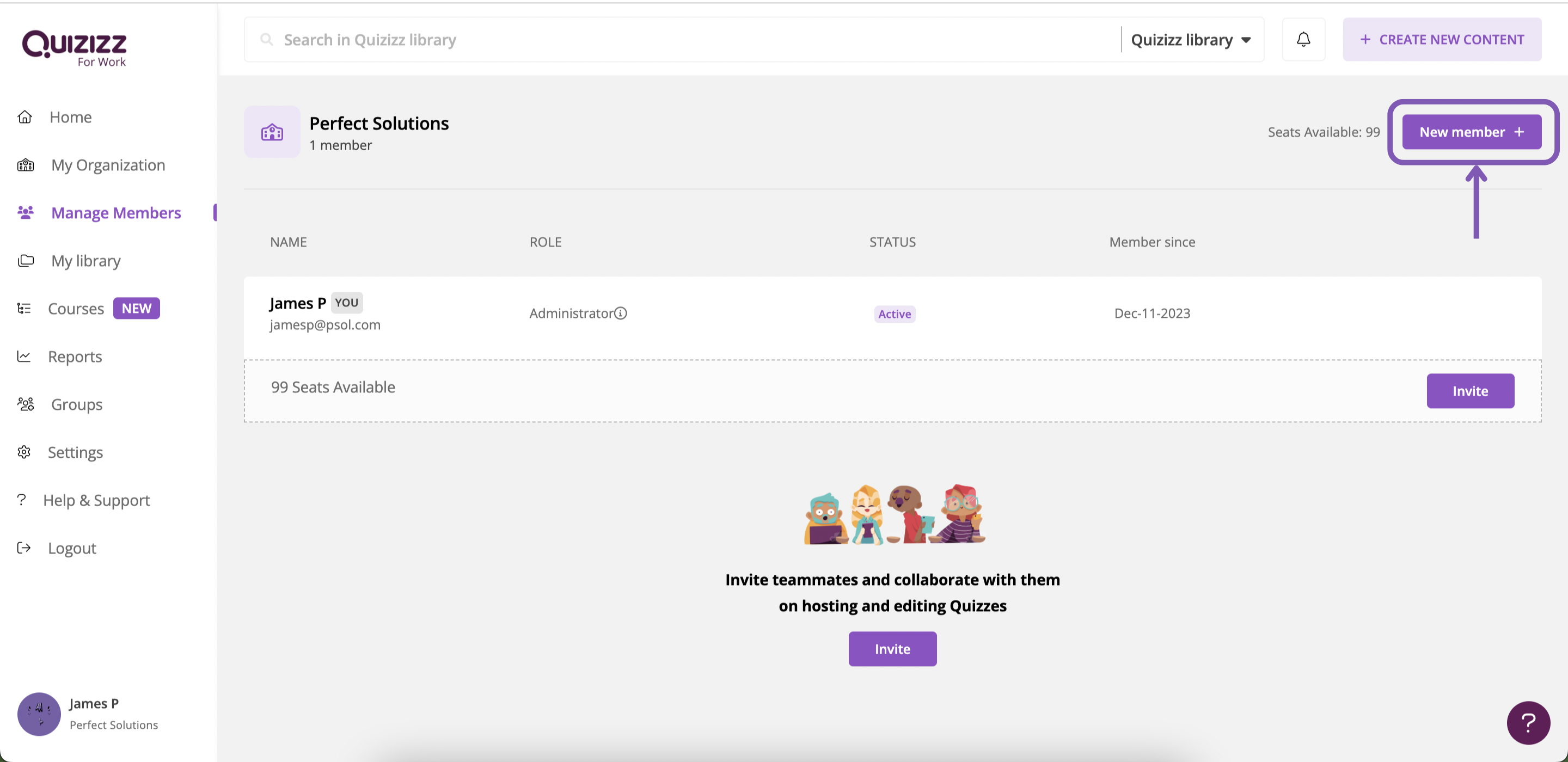The height and width of the screenshot is (762, 1568).
Task: Click 99 Seats Available text
Action: pos(333,387)
